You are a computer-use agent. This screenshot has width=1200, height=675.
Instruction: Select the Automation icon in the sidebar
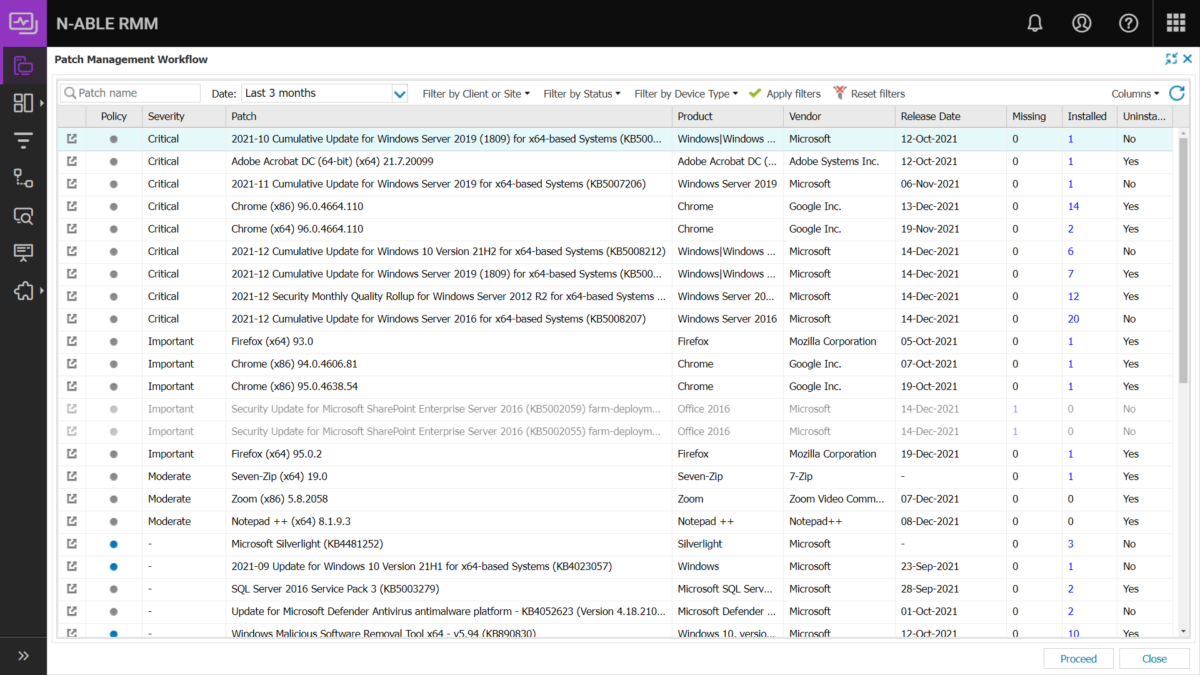pyautogui.click(x=22, y=178)
